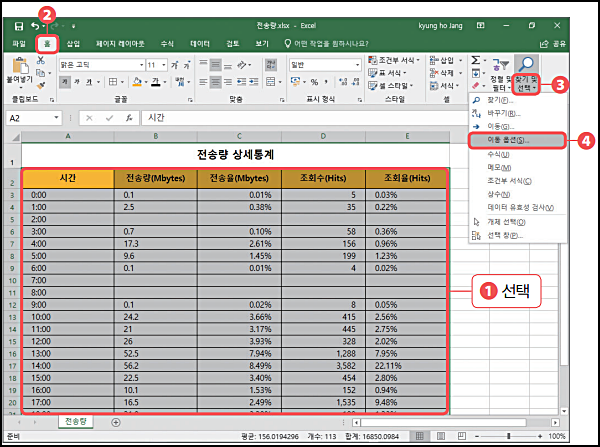Increase font size with large 가 icon
Image resolution: width=600 pixels, height=447 pixels.
tap(175, 65)
